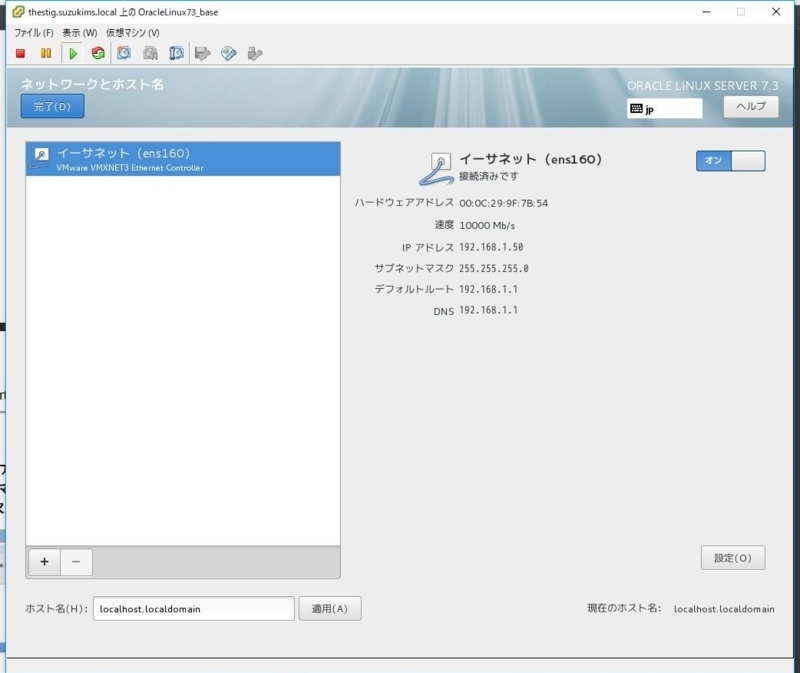The height and width of the screenshot is (673, 800).
Task: Open the ファイル (F) menu
Action: click(34, 33)
